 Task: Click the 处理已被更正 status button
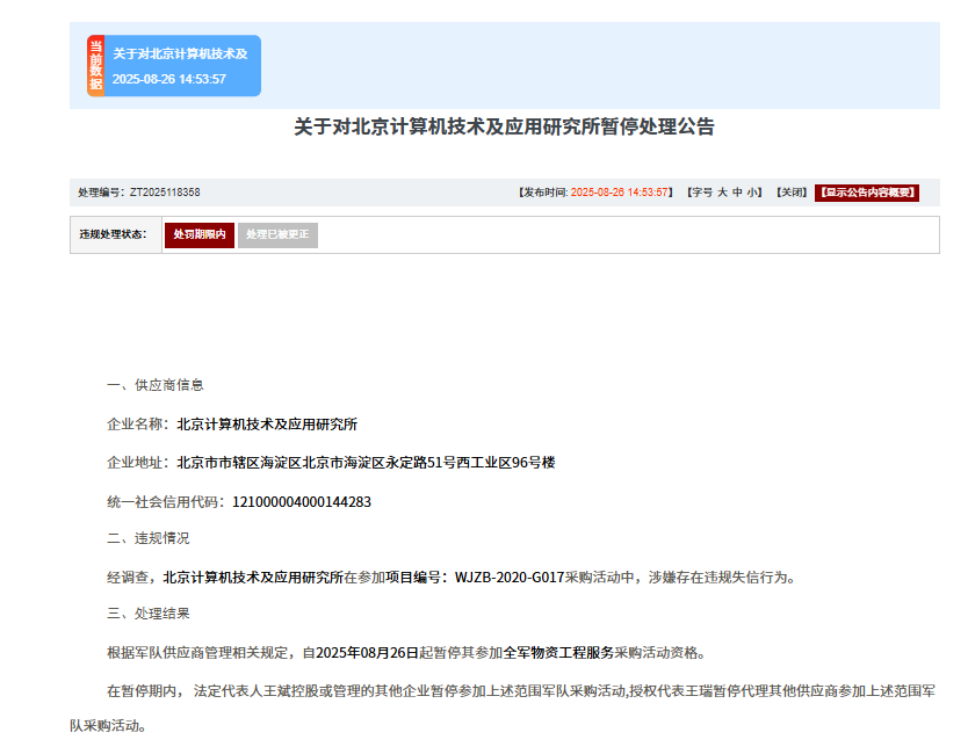tap(278, 235)
